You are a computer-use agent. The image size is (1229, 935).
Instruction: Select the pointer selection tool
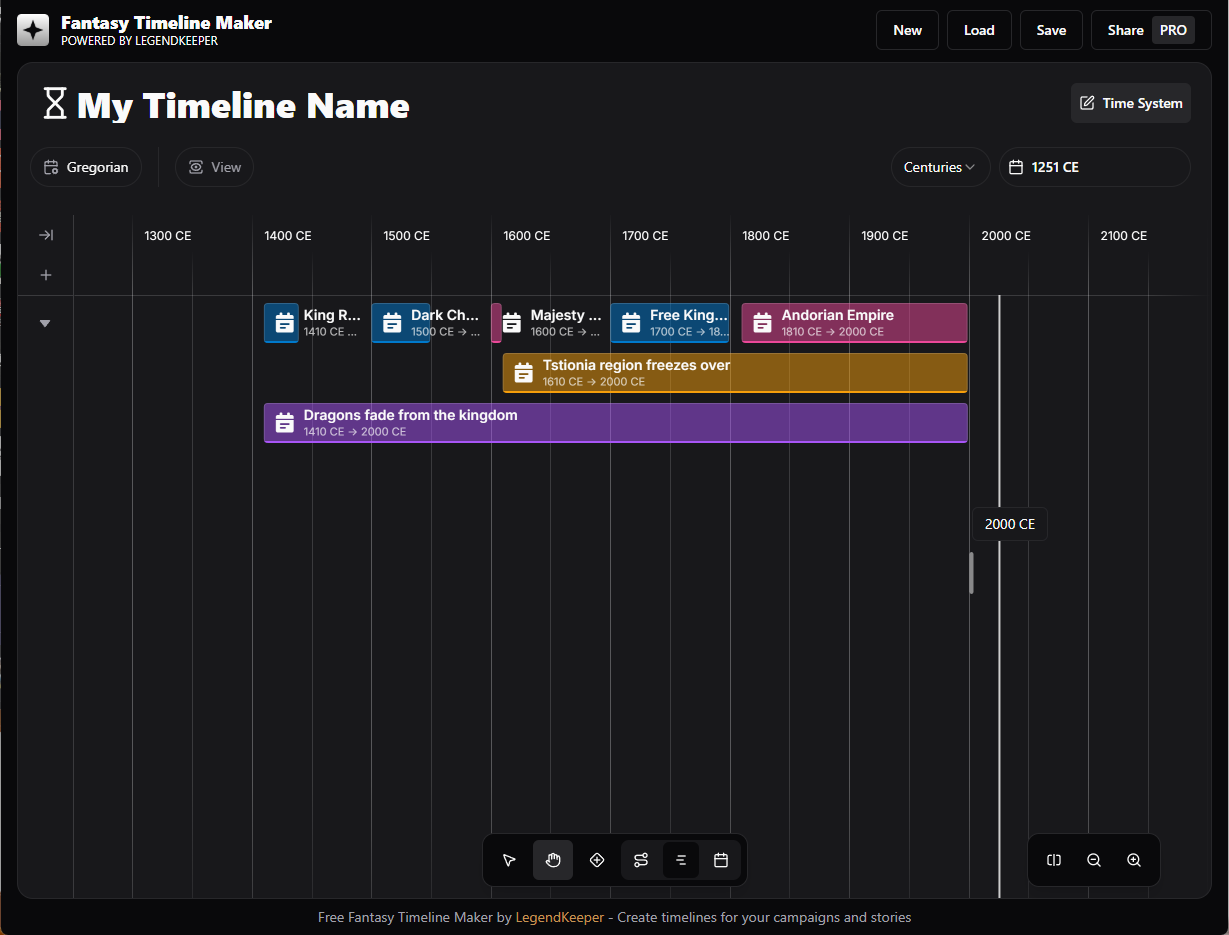tap(509, 860)
